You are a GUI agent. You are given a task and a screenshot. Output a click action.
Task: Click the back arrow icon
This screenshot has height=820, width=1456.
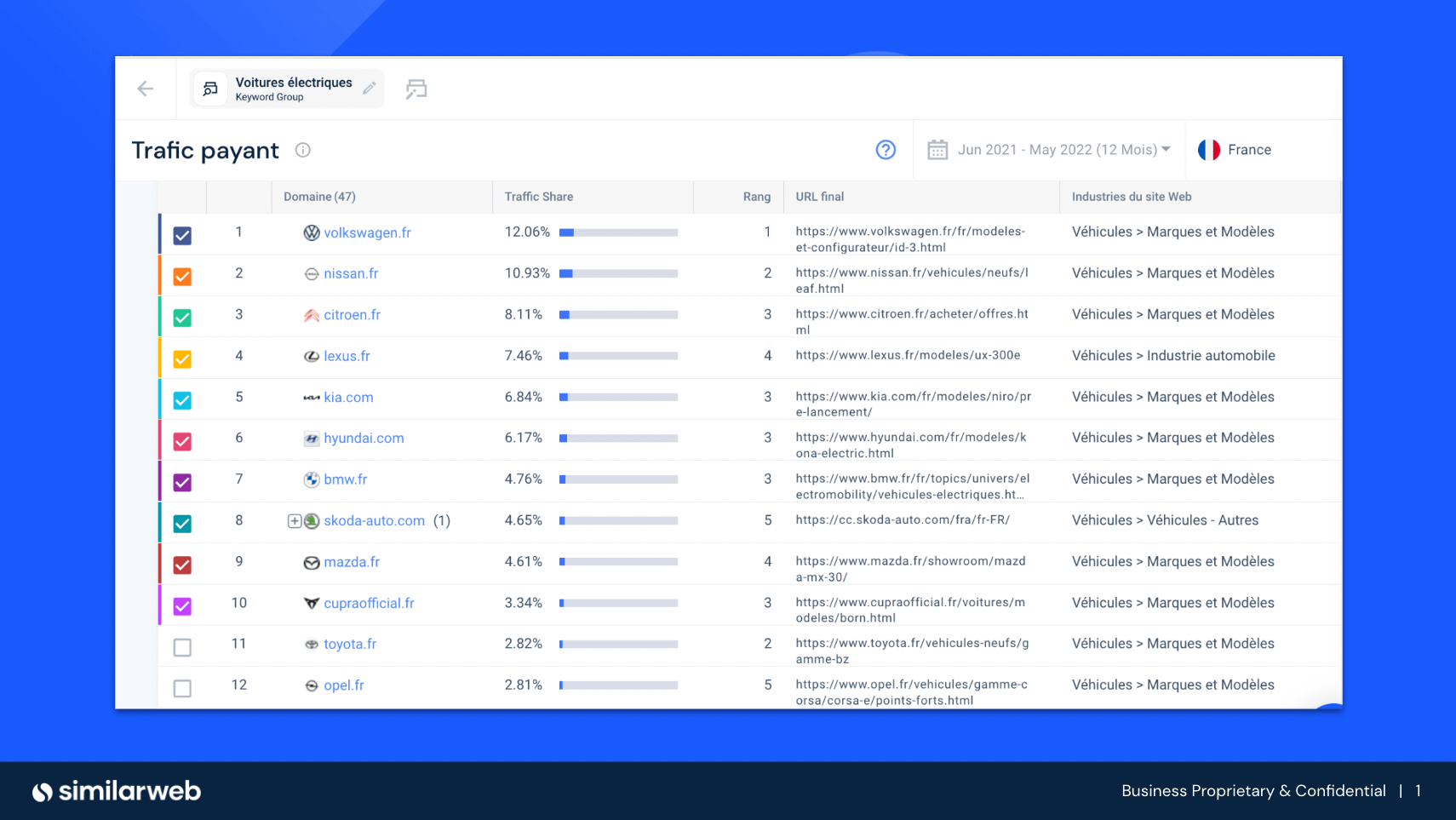click(x=146, y=89)
